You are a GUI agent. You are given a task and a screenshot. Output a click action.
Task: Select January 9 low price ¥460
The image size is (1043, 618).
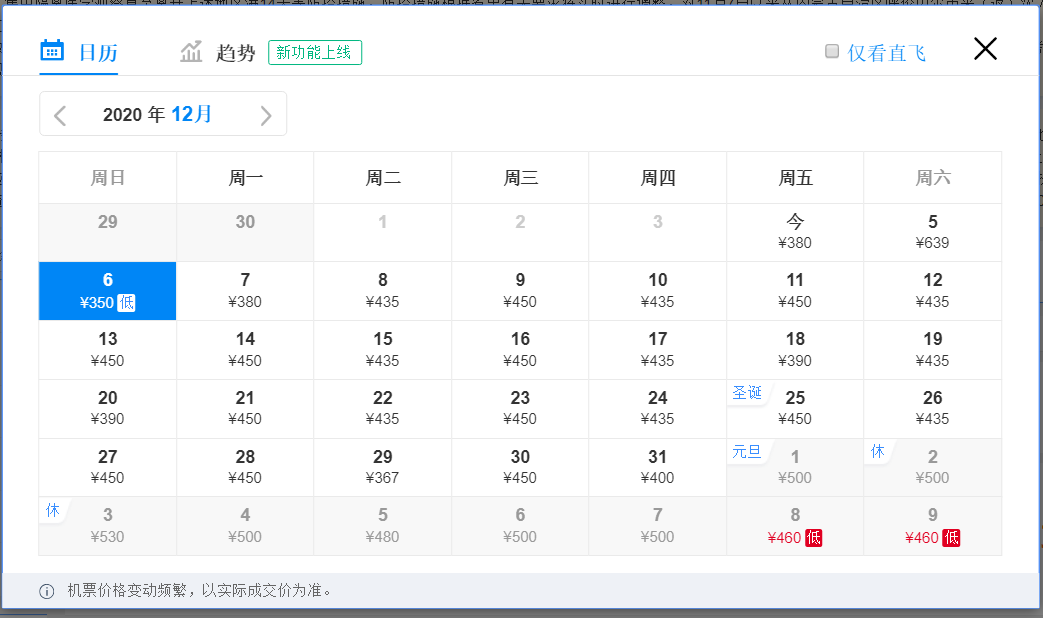(933, 526)
